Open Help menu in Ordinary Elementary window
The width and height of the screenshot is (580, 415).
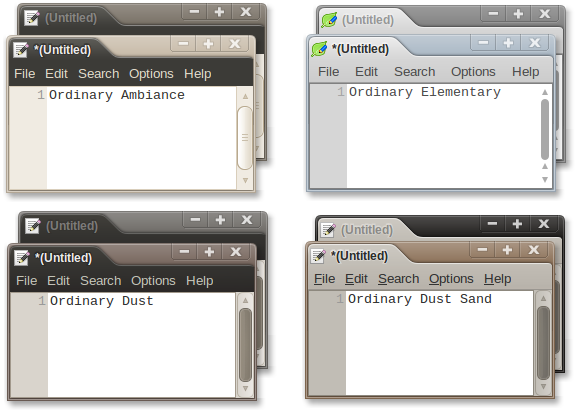(x=526, y=71)
